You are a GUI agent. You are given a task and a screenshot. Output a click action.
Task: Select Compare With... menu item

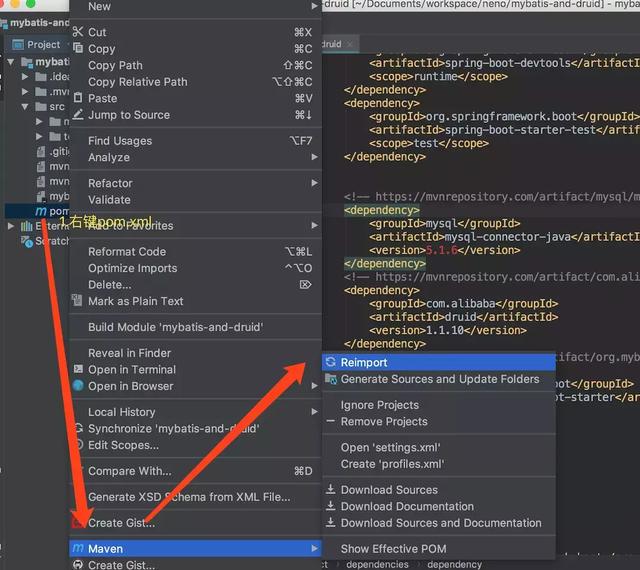196,471
